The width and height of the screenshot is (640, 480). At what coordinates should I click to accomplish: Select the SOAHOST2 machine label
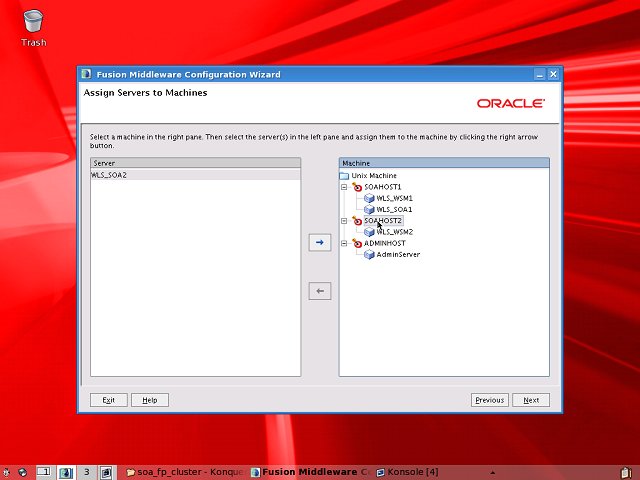[x=383, y=221]
